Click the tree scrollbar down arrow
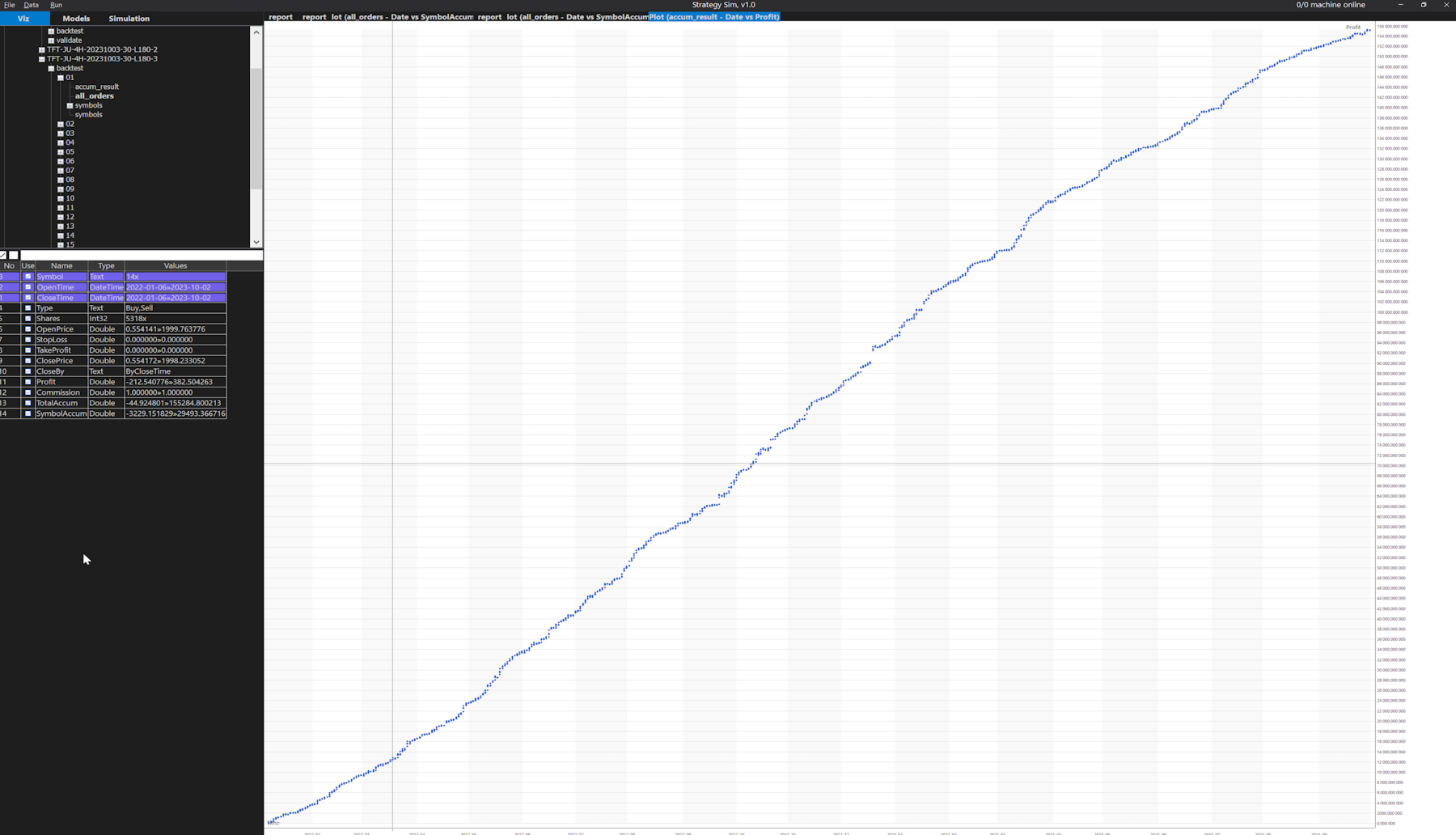The width and height of the screenshot is (1456, 835). coord(256,242)
